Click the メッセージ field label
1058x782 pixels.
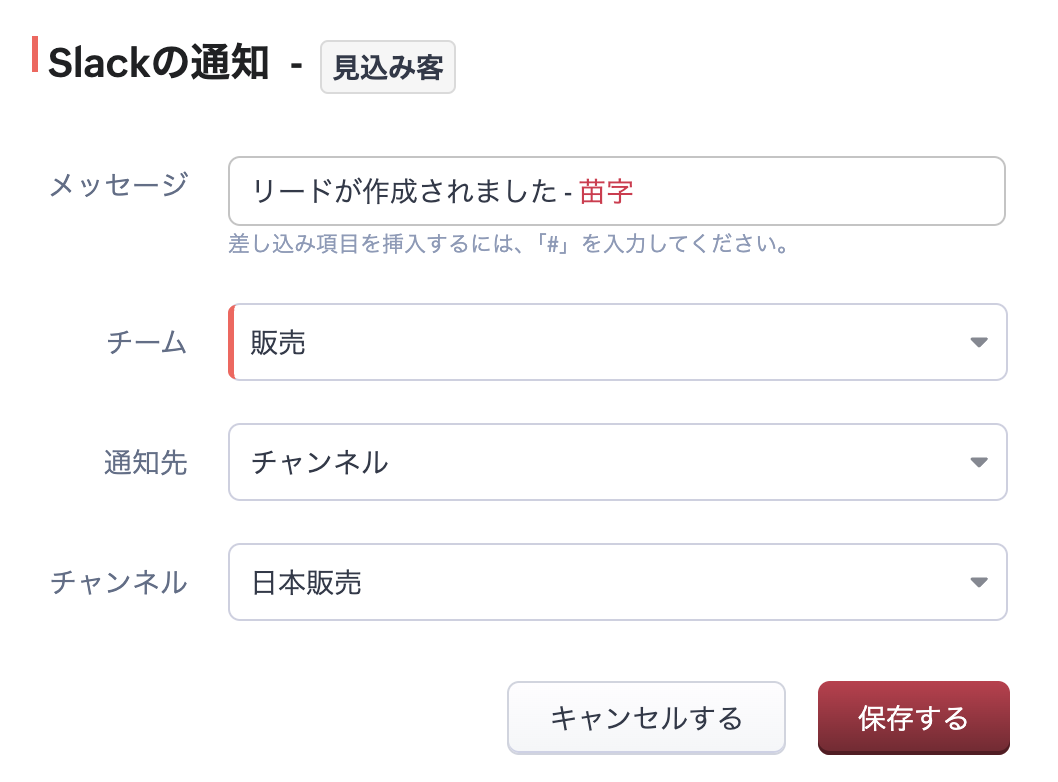click(118, 184)
